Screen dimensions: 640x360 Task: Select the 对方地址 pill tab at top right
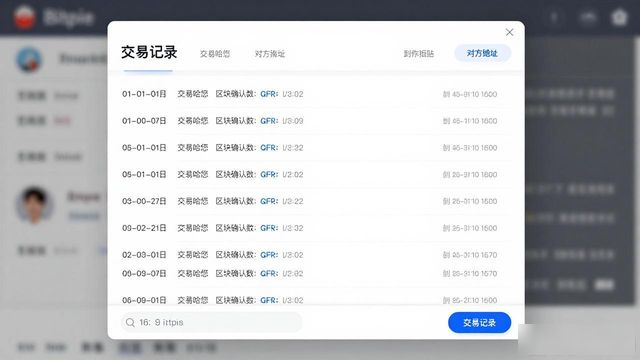[482, 53]
